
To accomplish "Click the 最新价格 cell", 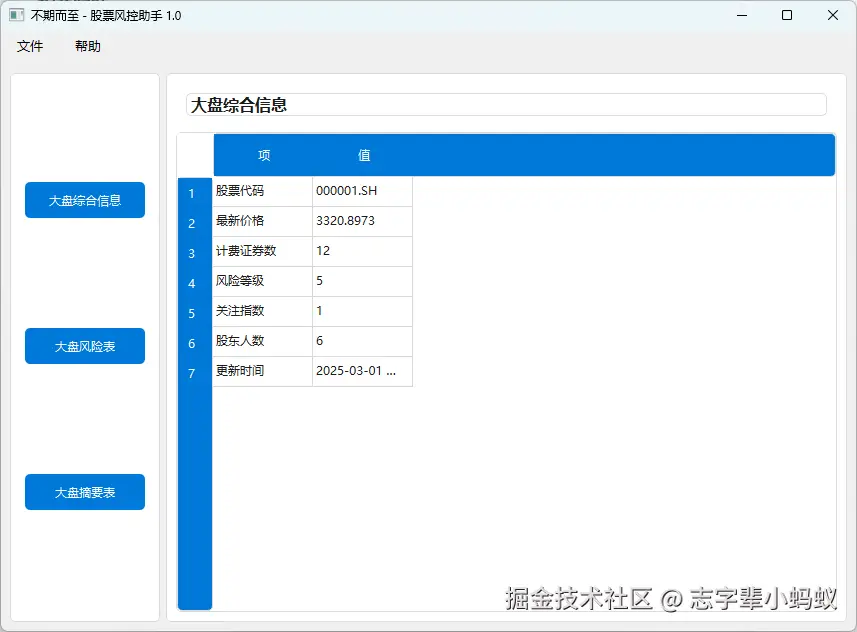I will pos(262,221).
